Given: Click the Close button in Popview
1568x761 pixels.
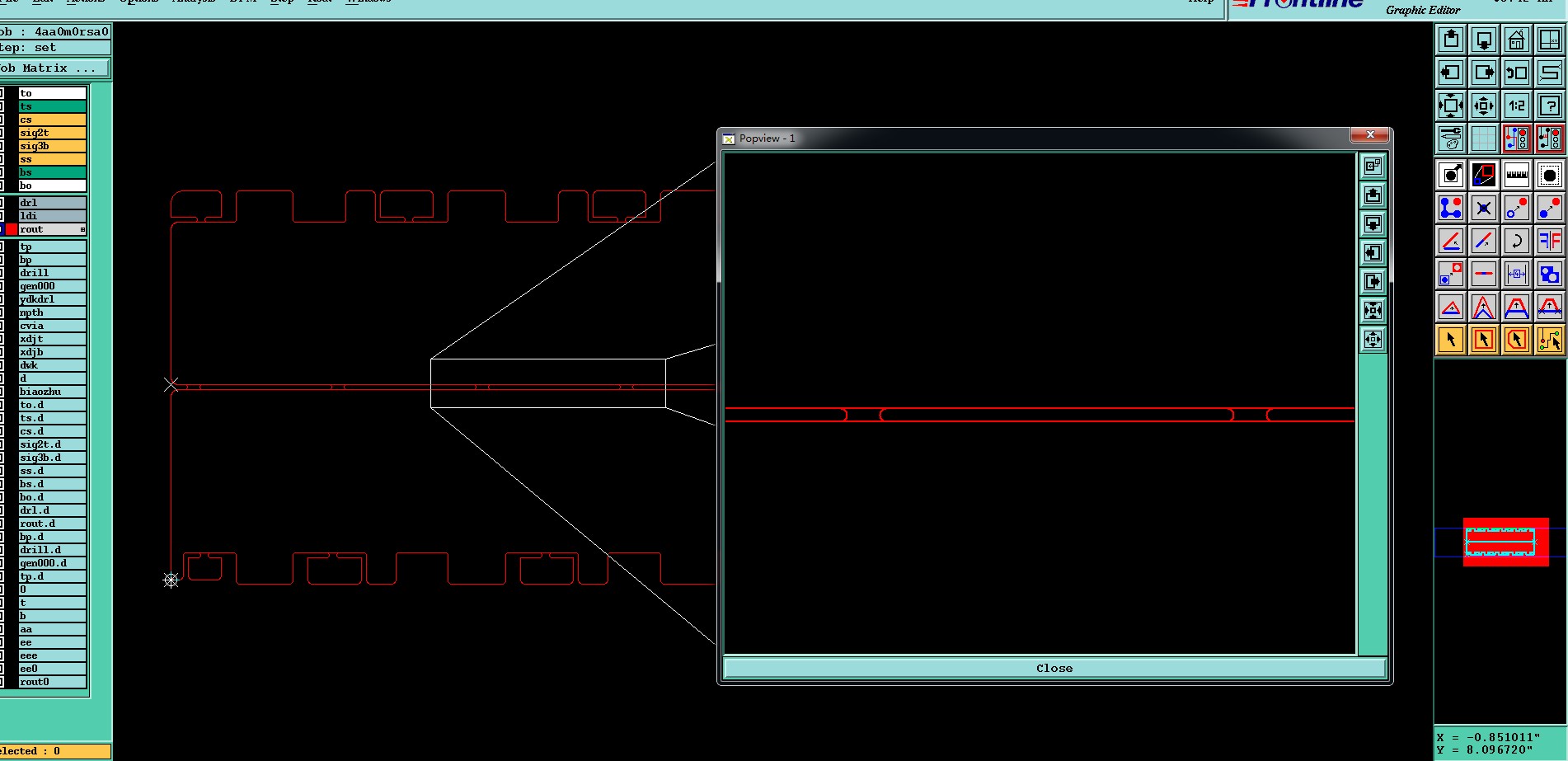Looking at the screenshot, I should 1054,669.
